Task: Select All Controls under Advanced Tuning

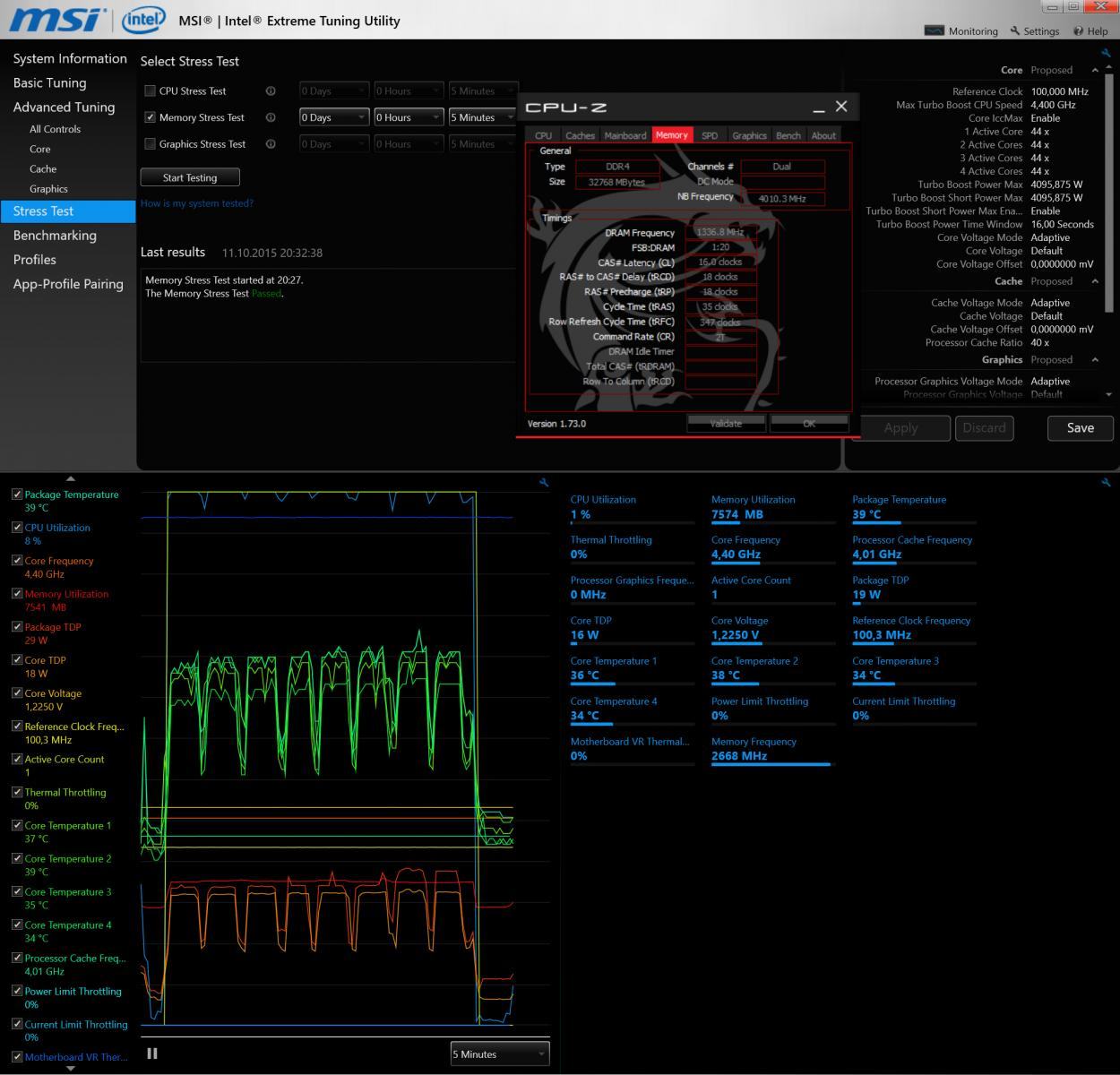Action: click(x=55, y=129)
